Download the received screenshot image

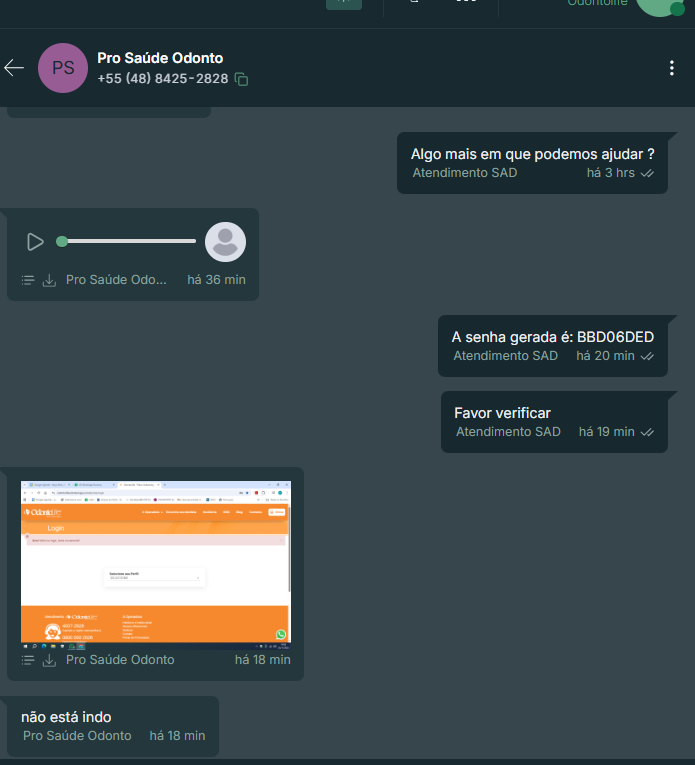coord(49,660)
